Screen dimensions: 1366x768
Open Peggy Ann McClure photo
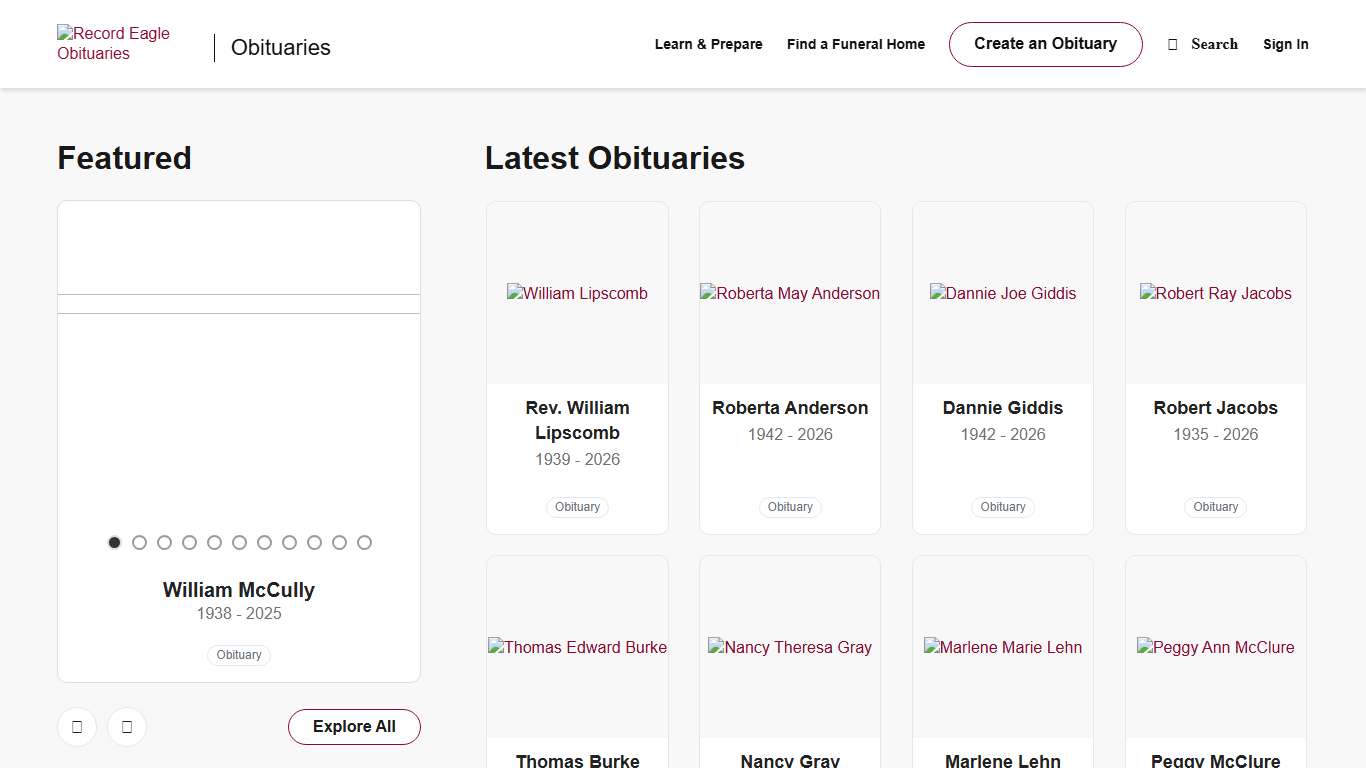[1215, 647]
